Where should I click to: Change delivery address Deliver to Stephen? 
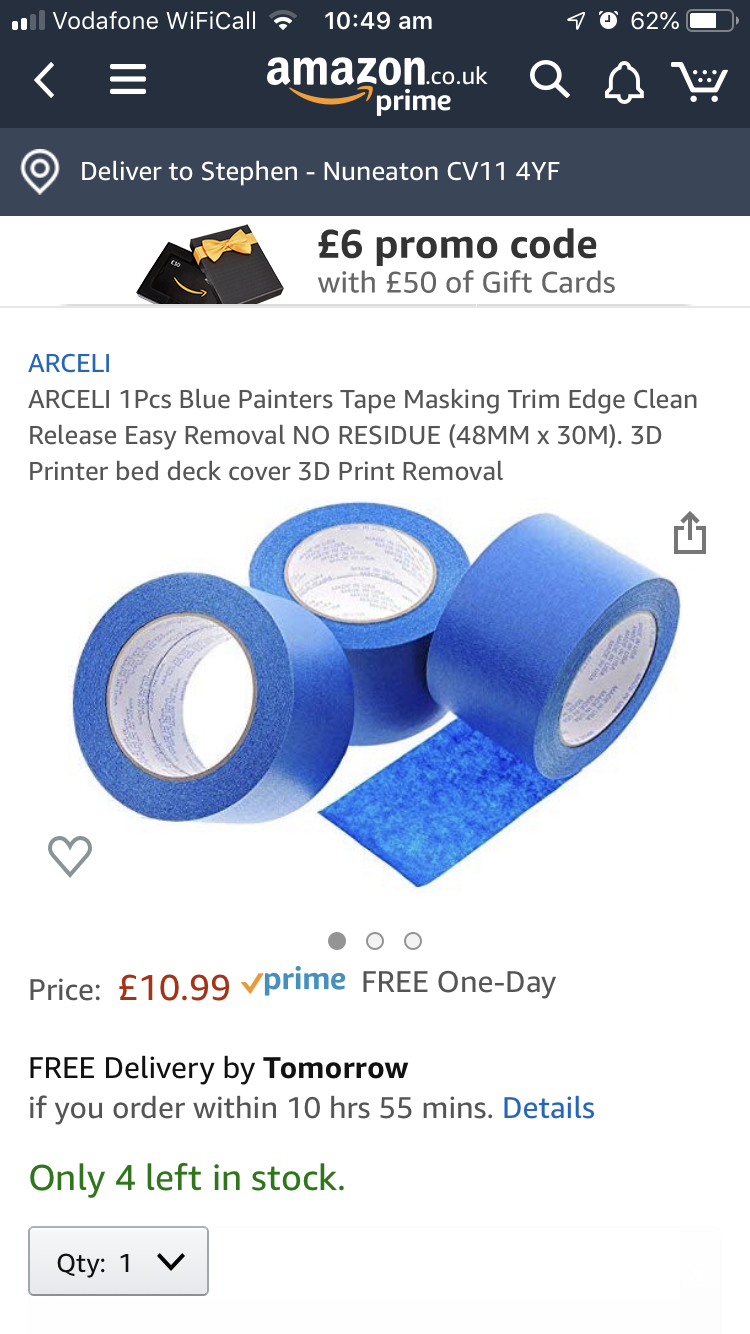tap(319, 172)
